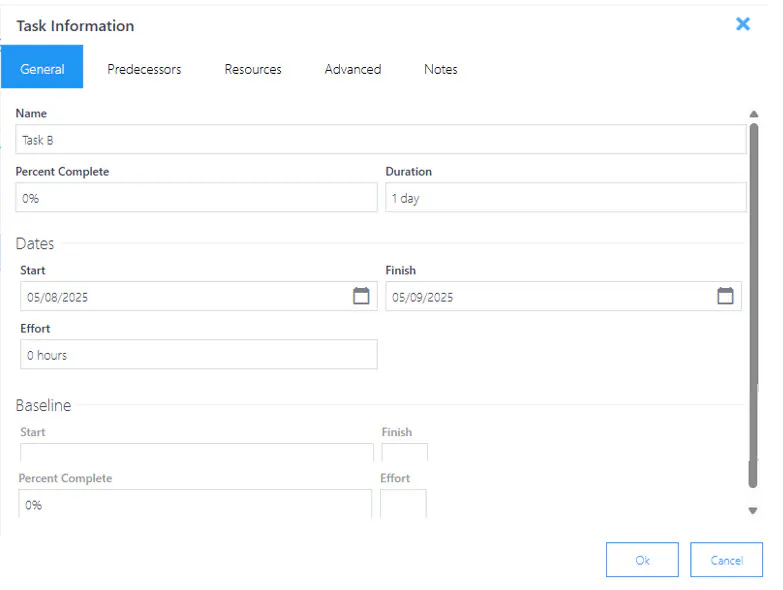Click the Finish date field 05/09/2025
Image resolution: width=783 pixels, height=590 pixels.
(563, 296)
